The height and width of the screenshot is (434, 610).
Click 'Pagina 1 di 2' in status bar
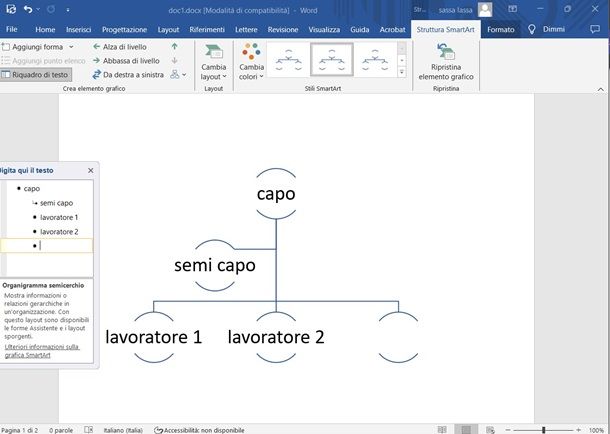19,430
